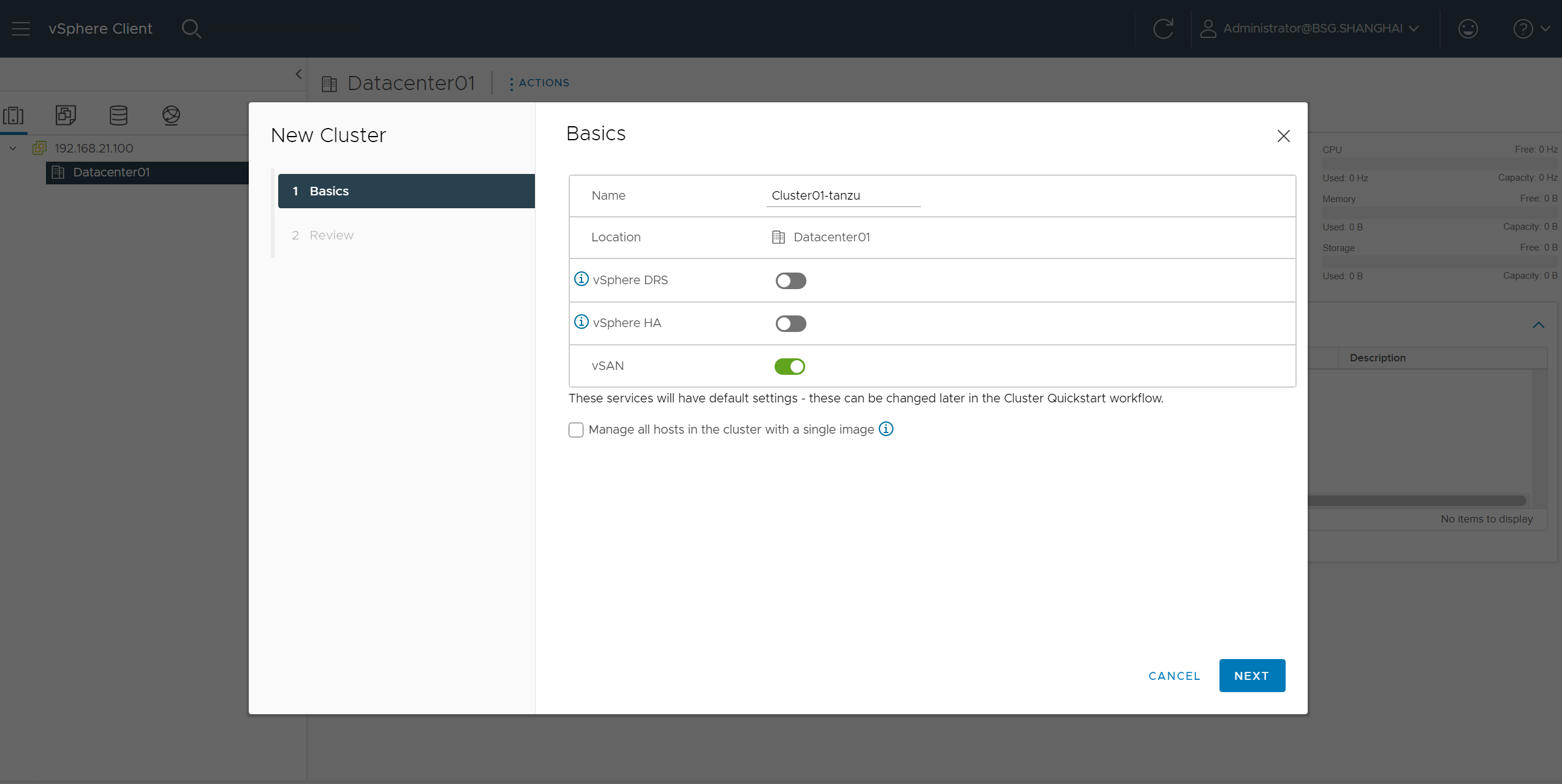Close the New Cluster dialog
This screenshot has width=1562, height=784.
1283,136
